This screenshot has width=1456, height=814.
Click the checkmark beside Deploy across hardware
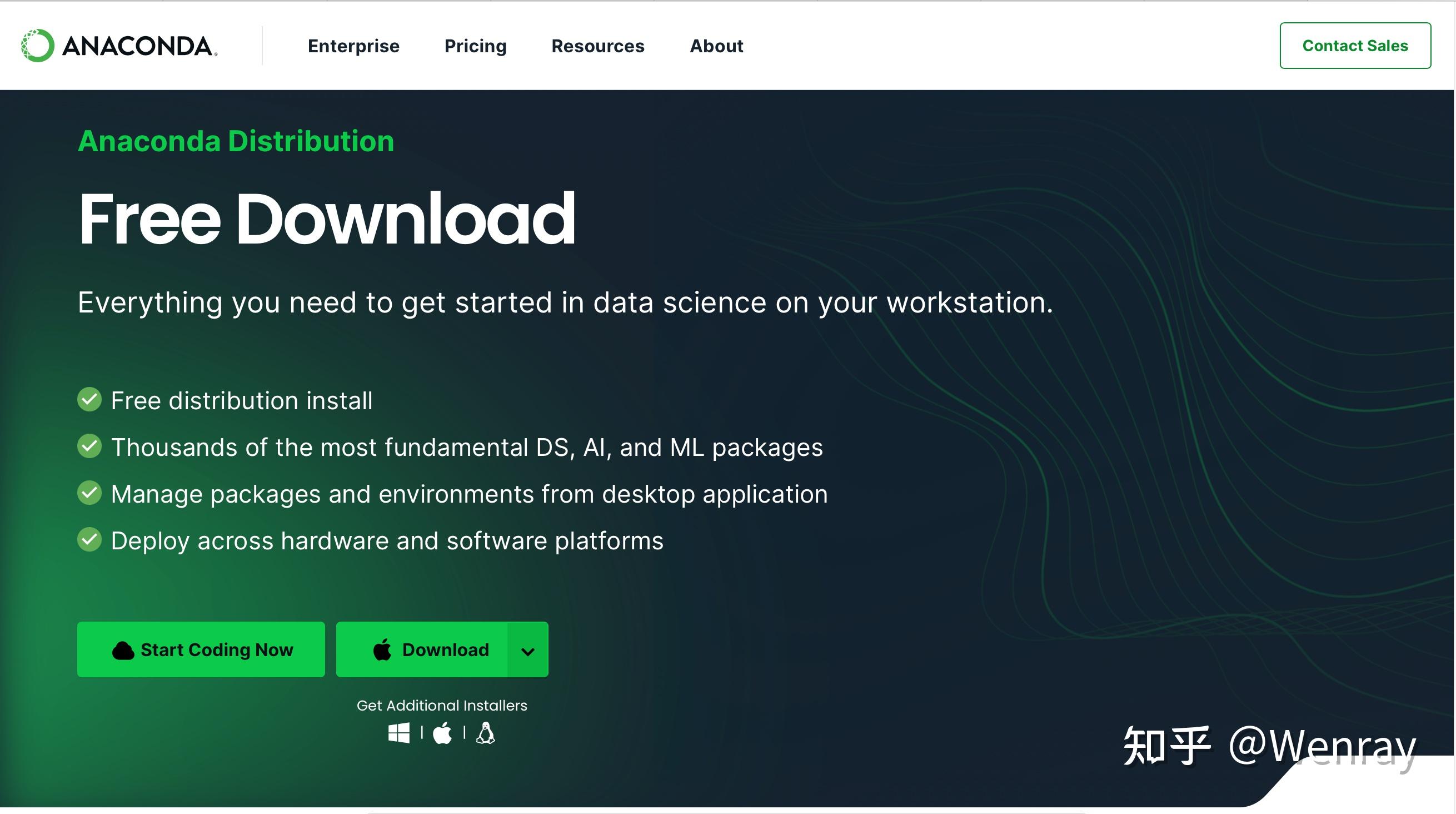pyautogui.click(x=89, y=539)
